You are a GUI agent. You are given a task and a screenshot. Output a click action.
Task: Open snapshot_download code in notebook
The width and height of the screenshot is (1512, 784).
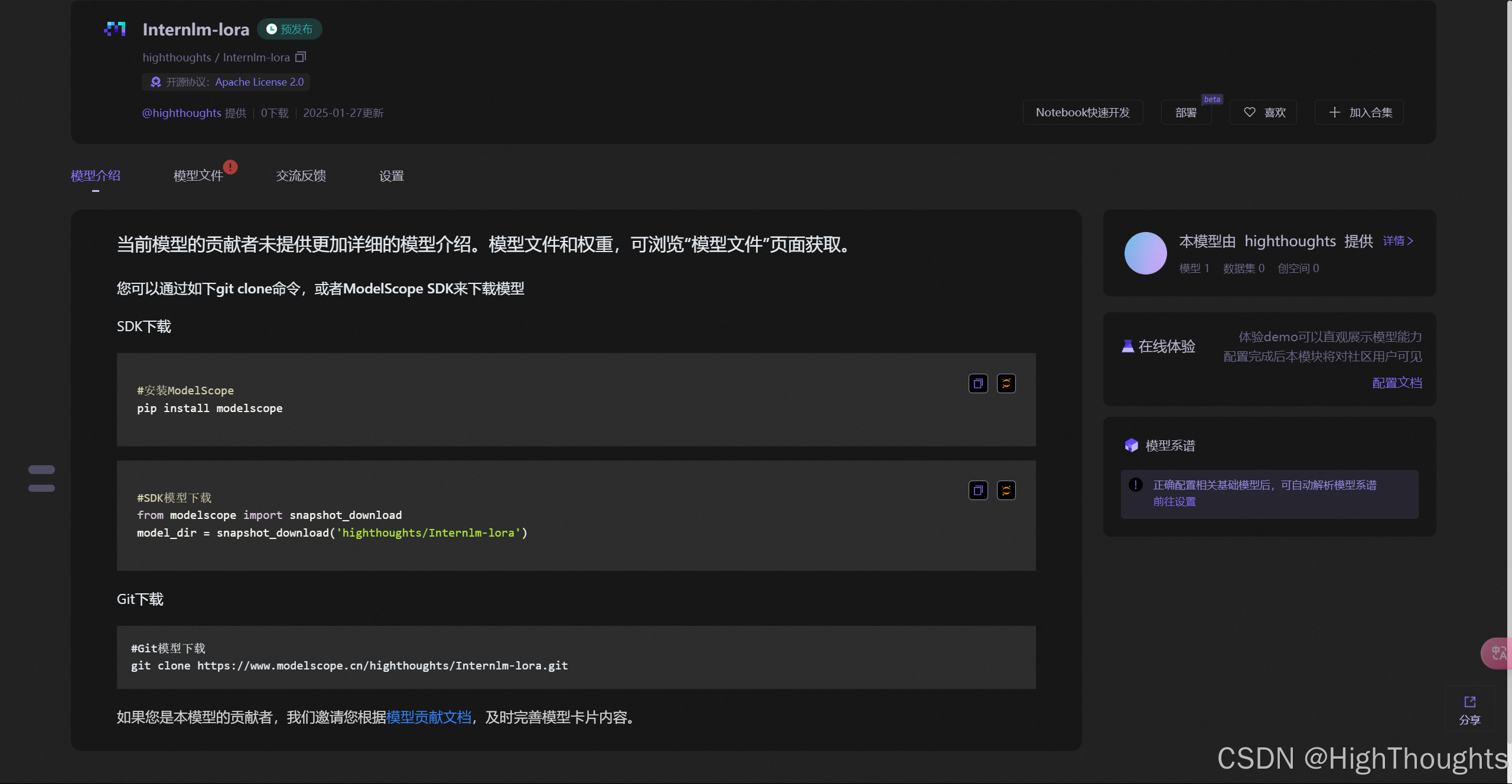(1006, 491)
